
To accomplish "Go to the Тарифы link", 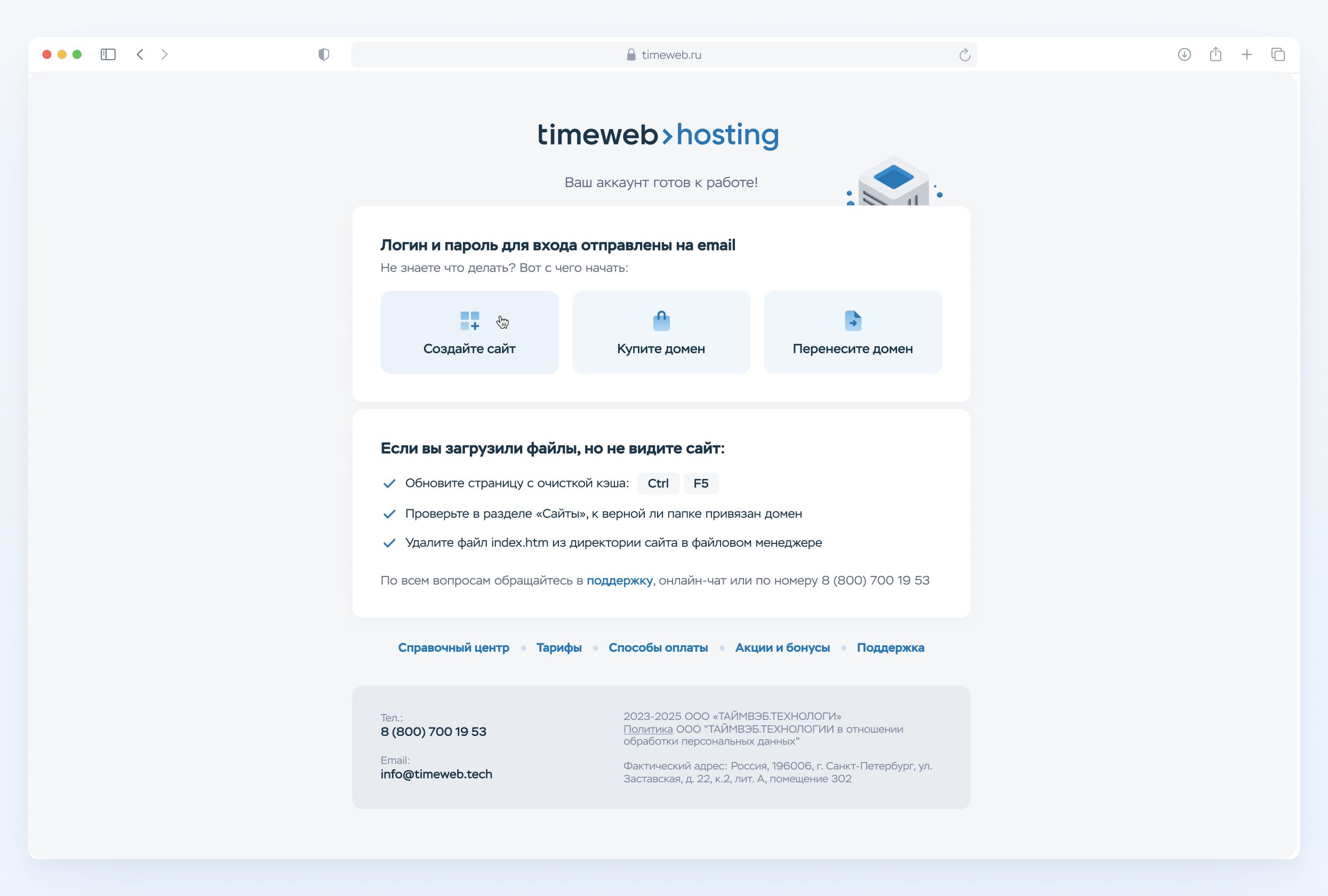I will pos(558,647).
